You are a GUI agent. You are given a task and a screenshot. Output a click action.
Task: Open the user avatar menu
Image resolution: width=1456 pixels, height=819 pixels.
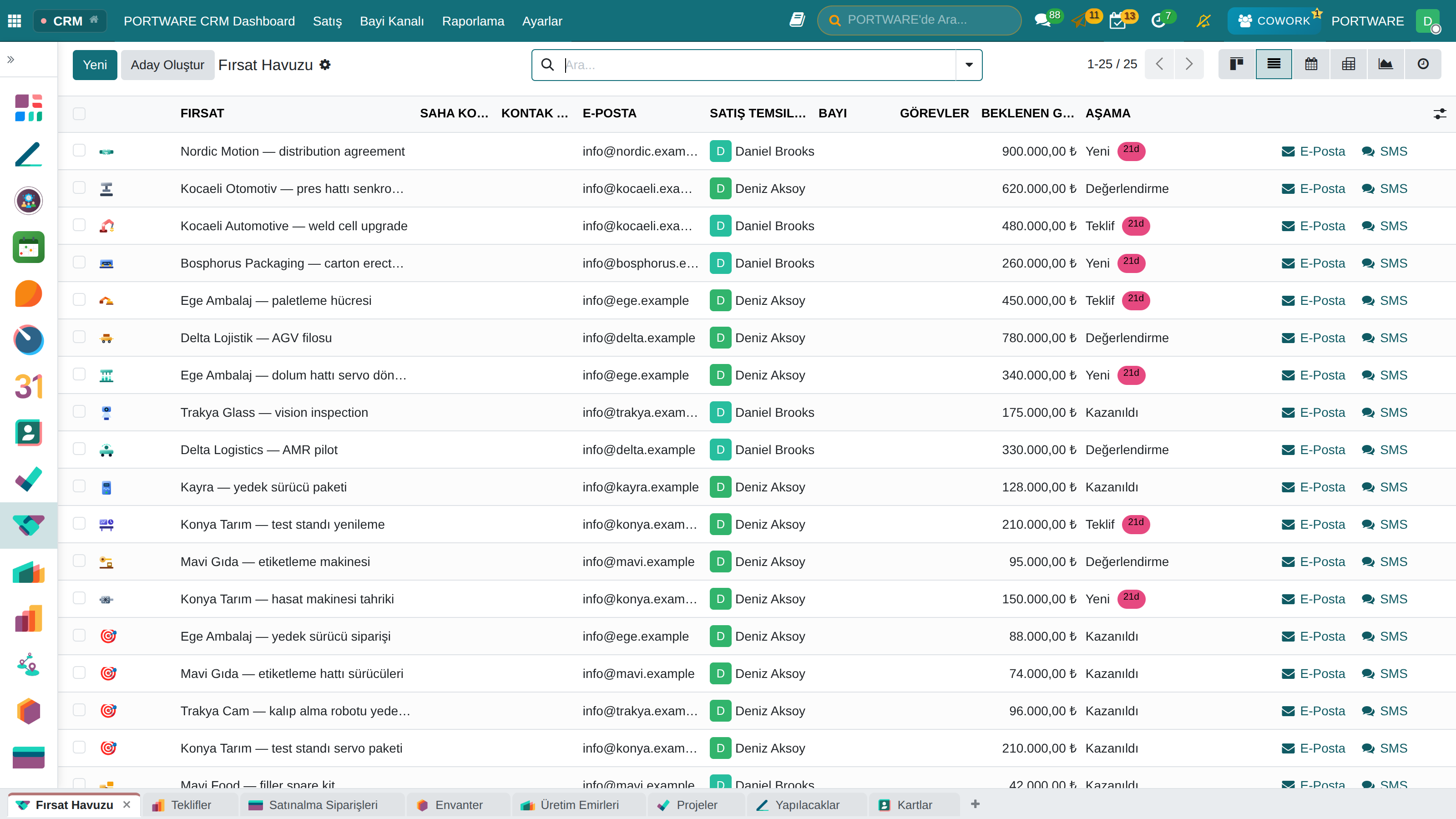click(1428, 21)
